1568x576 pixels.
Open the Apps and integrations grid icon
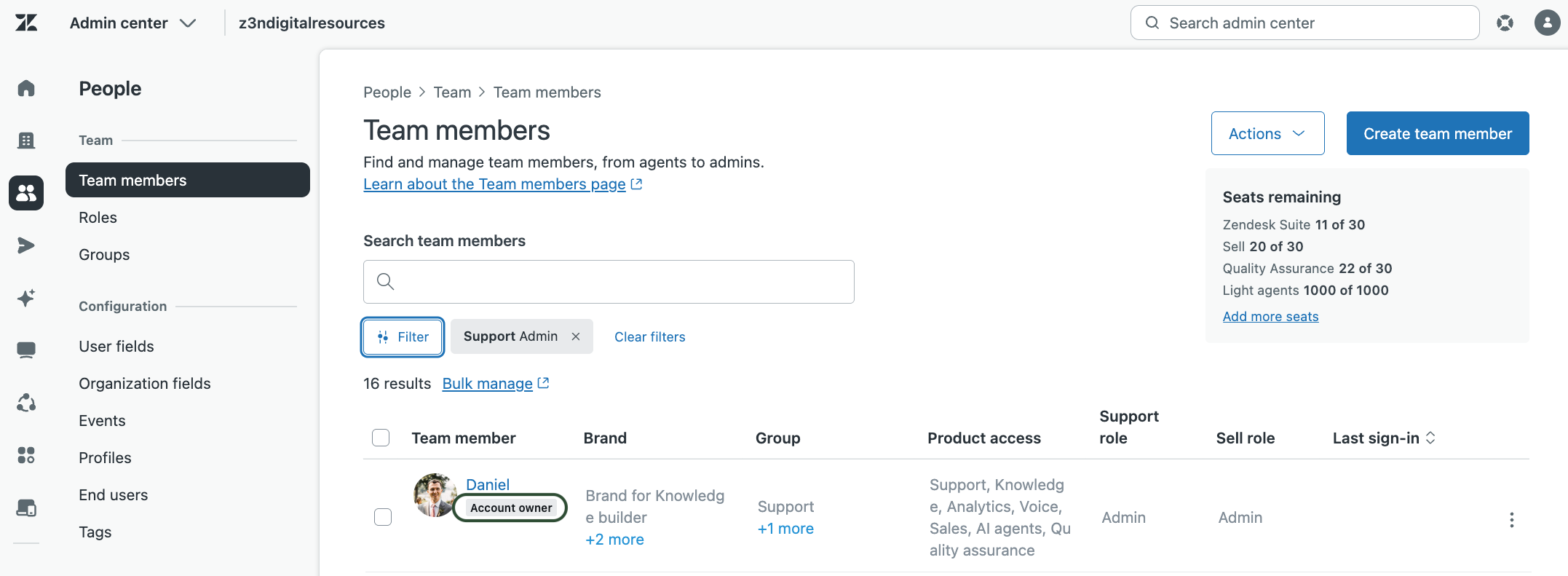pyautogui.click(x=26, y=455)
